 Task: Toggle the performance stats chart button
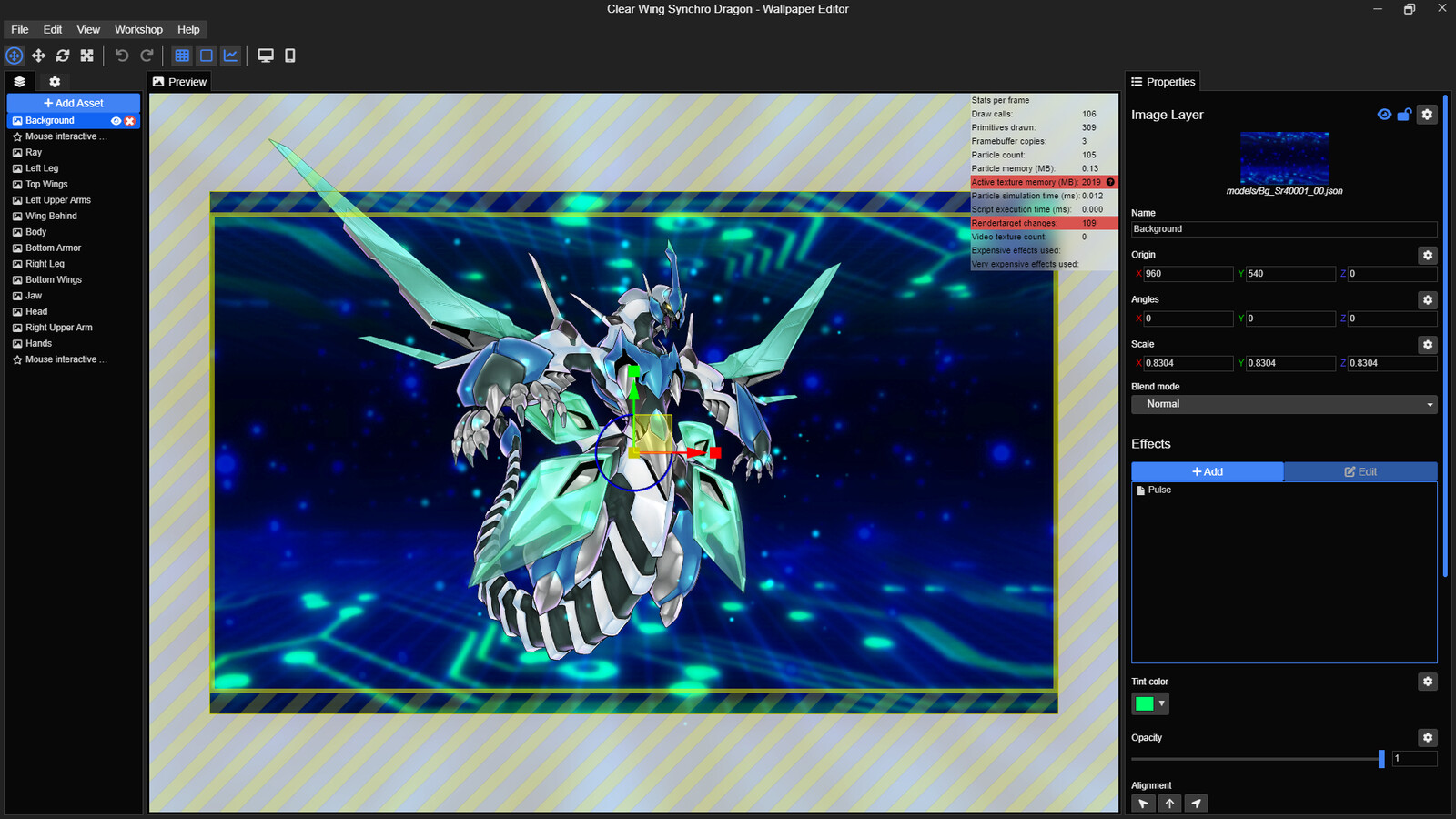pos(231,56)
